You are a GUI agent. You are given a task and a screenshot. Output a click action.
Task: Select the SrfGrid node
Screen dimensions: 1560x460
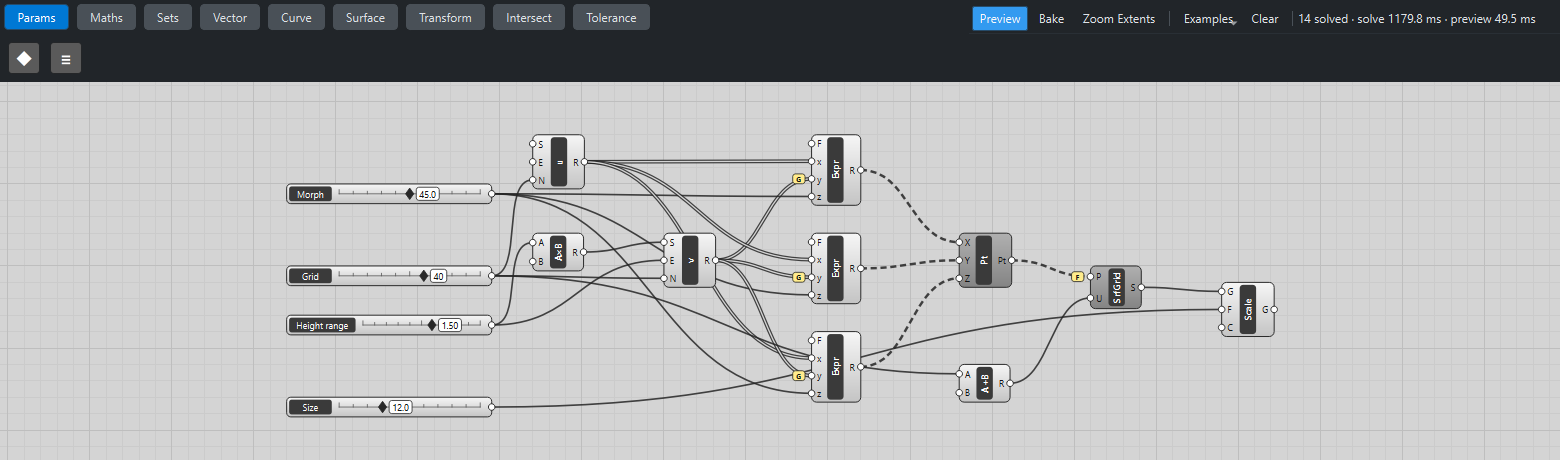click(x=1115, y=287)
